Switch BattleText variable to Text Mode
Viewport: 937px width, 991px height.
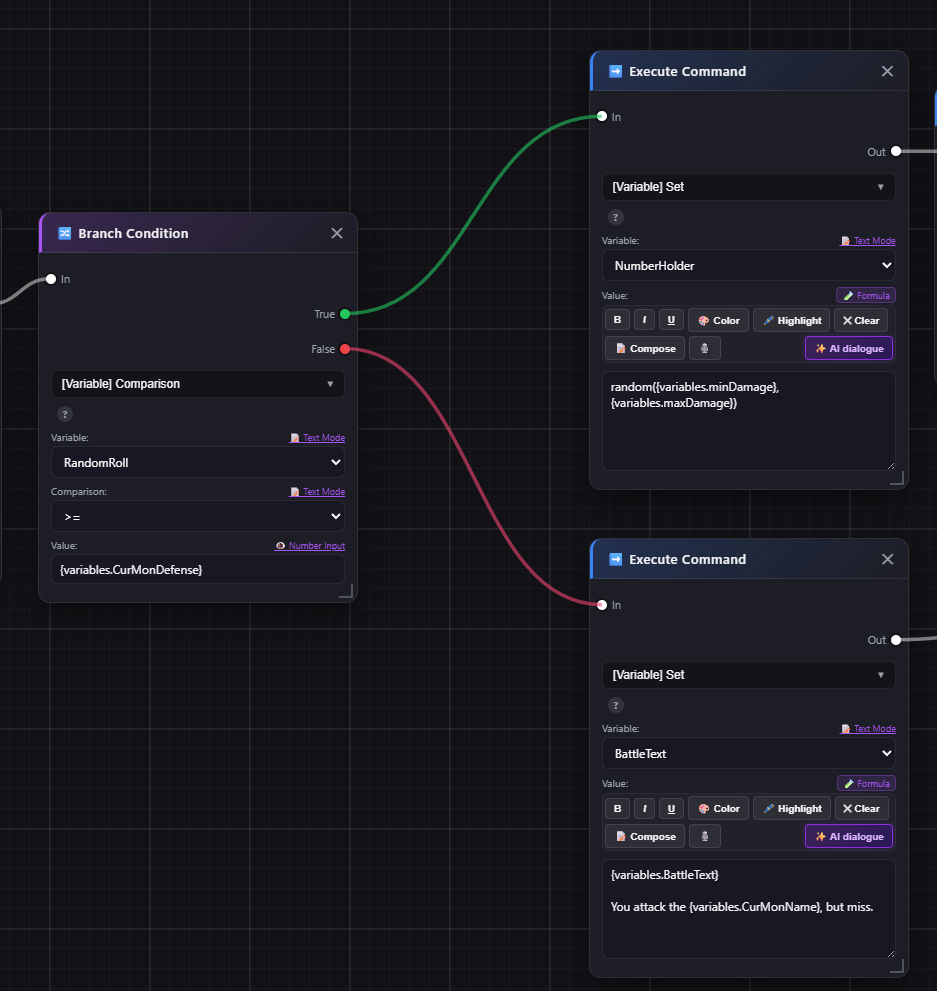[867, 729]
